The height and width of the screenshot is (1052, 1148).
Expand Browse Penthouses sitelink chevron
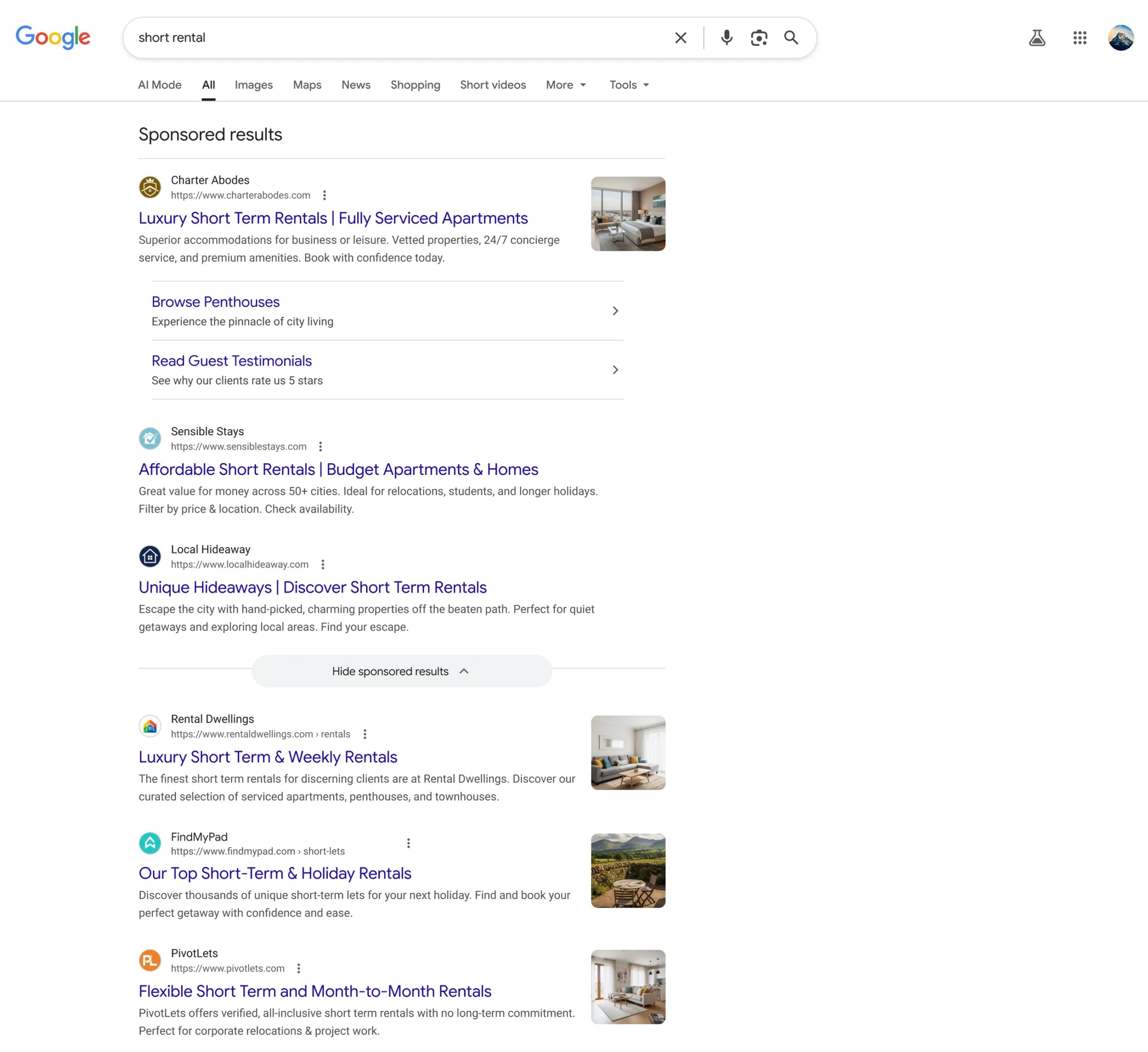click(x=615, y=311)
